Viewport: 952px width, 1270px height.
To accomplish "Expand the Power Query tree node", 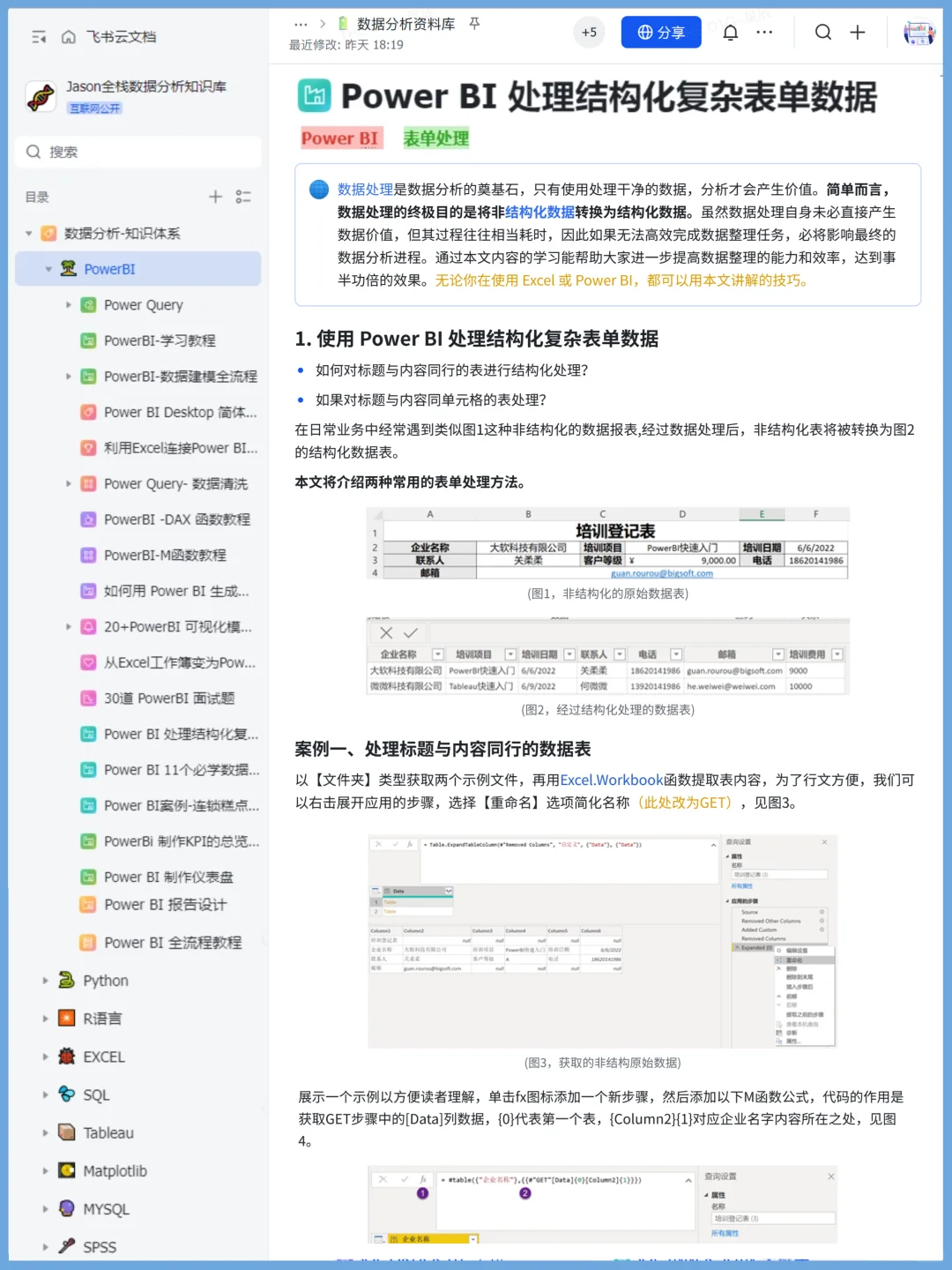I will point(69,305).
